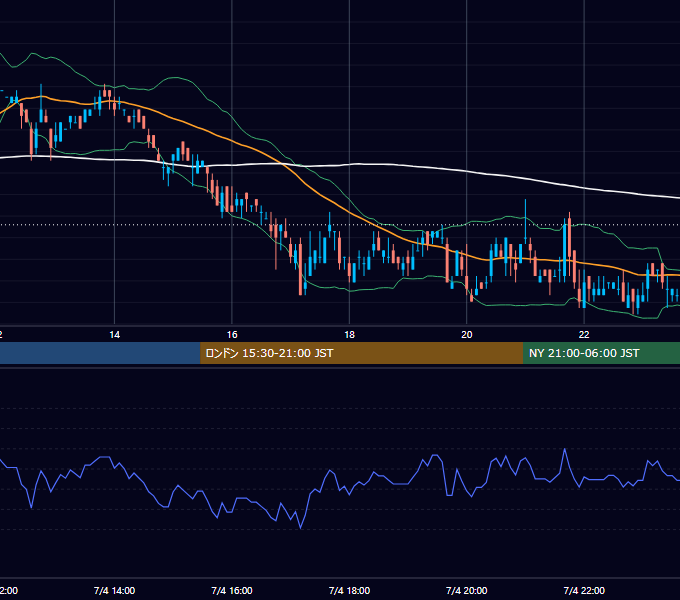Click the 7/4 16:00 time label
The width and height of the screenshot is (680, 600).
tap(232, 590)
